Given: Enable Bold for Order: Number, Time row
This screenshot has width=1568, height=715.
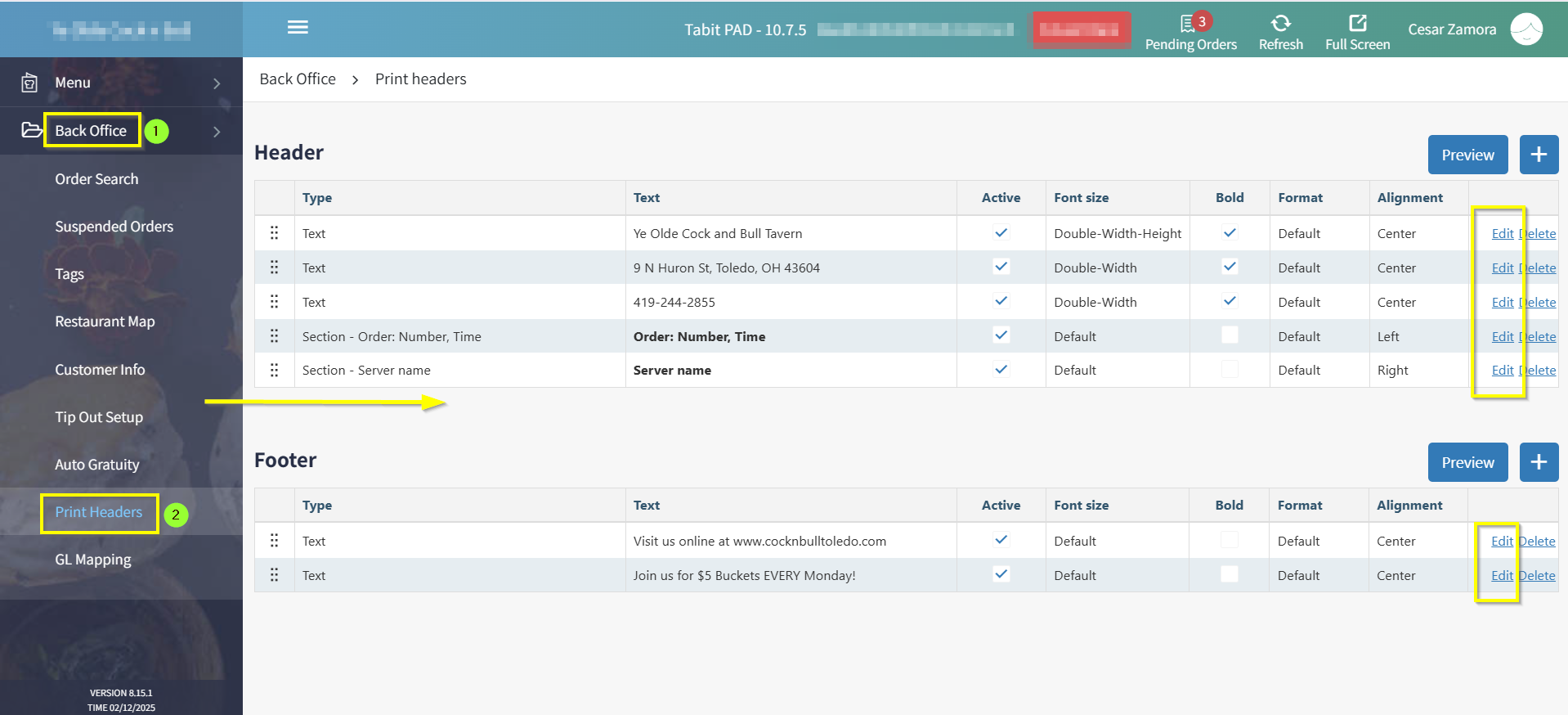Looking at the screenshot, I should click(x=1229, y=335).
